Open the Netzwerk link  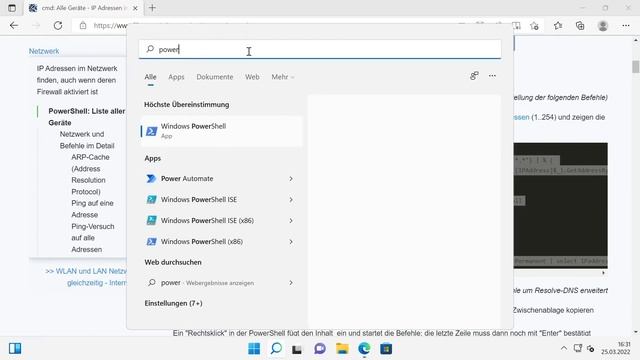click(x=44, y=51)
